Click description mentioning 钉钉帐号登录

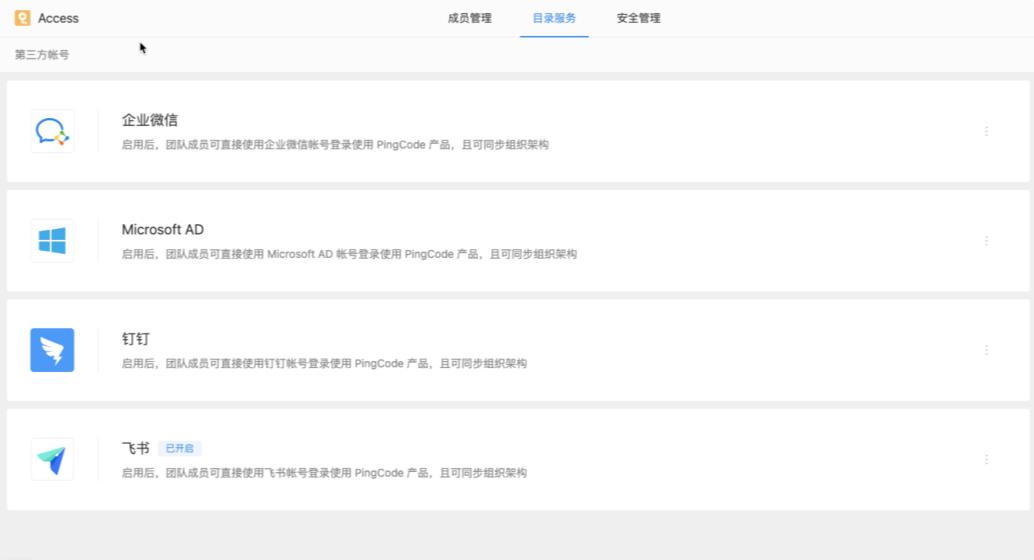pos(324,363)
